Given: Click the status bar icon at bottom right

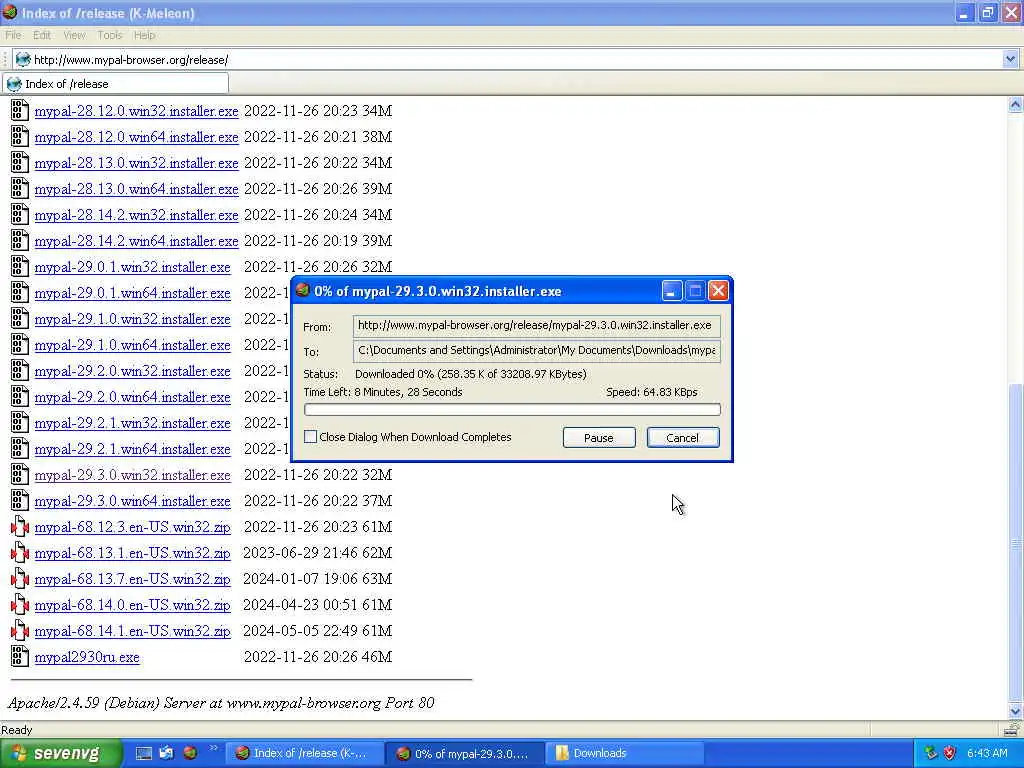Looking at the screenshot, I should (1011, 729).
